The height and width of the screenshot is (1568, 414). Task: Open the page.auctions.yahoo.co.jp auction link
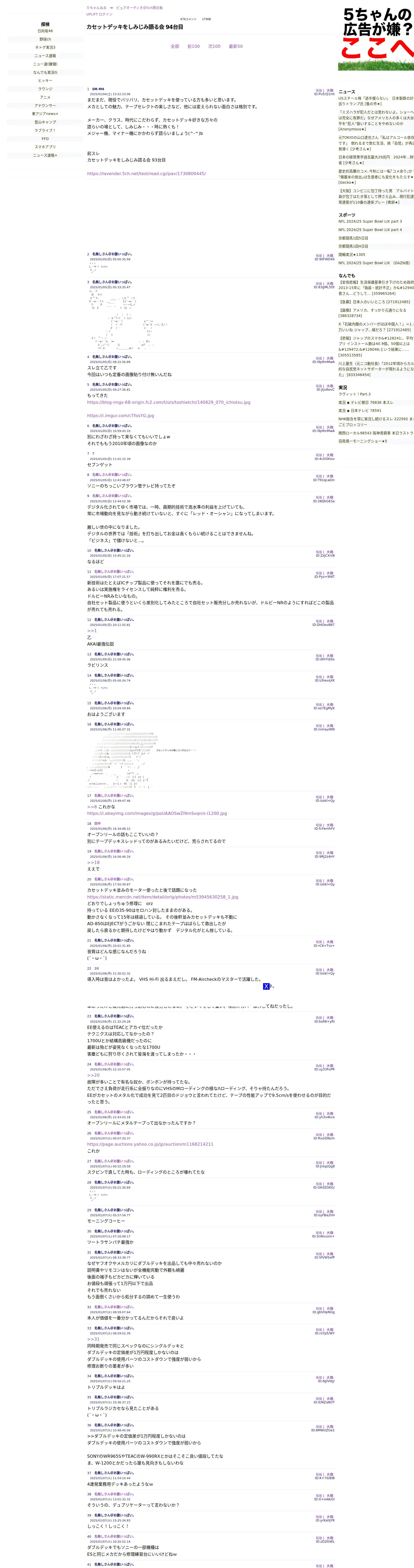(150, 1144)
